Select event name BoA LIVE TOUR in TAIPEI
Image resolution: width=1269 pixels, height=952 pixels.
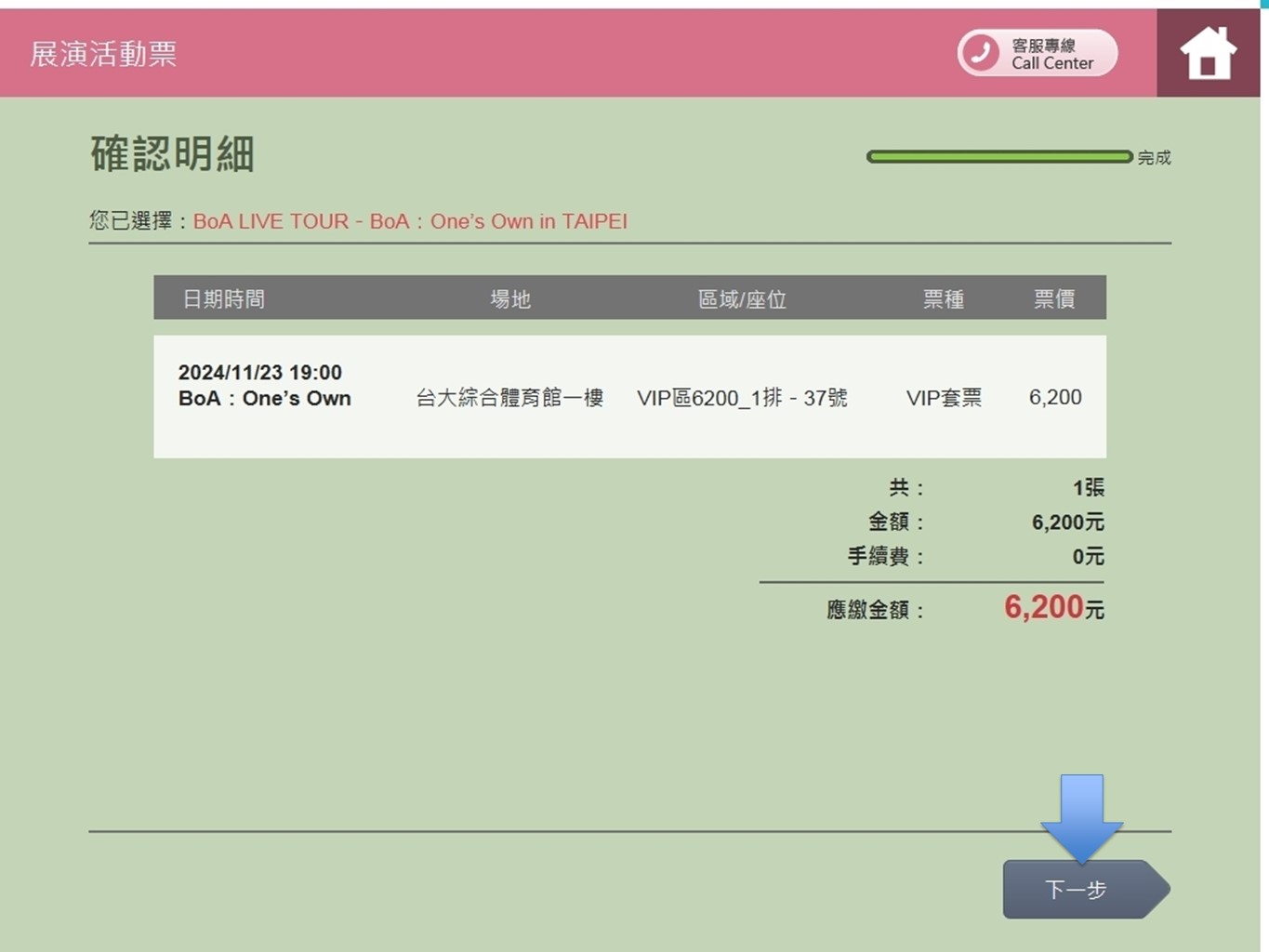(x=410, y=221)
